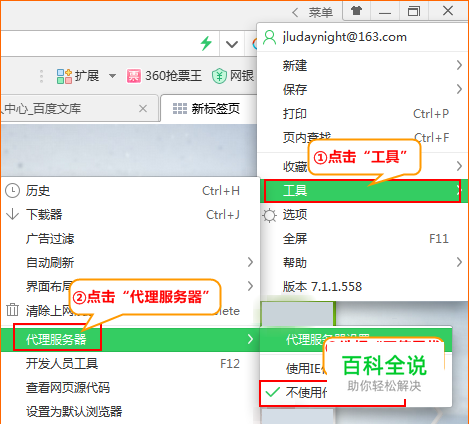
Task: Click the green lightning speed-mode icon
Action: tap(206, 43)
